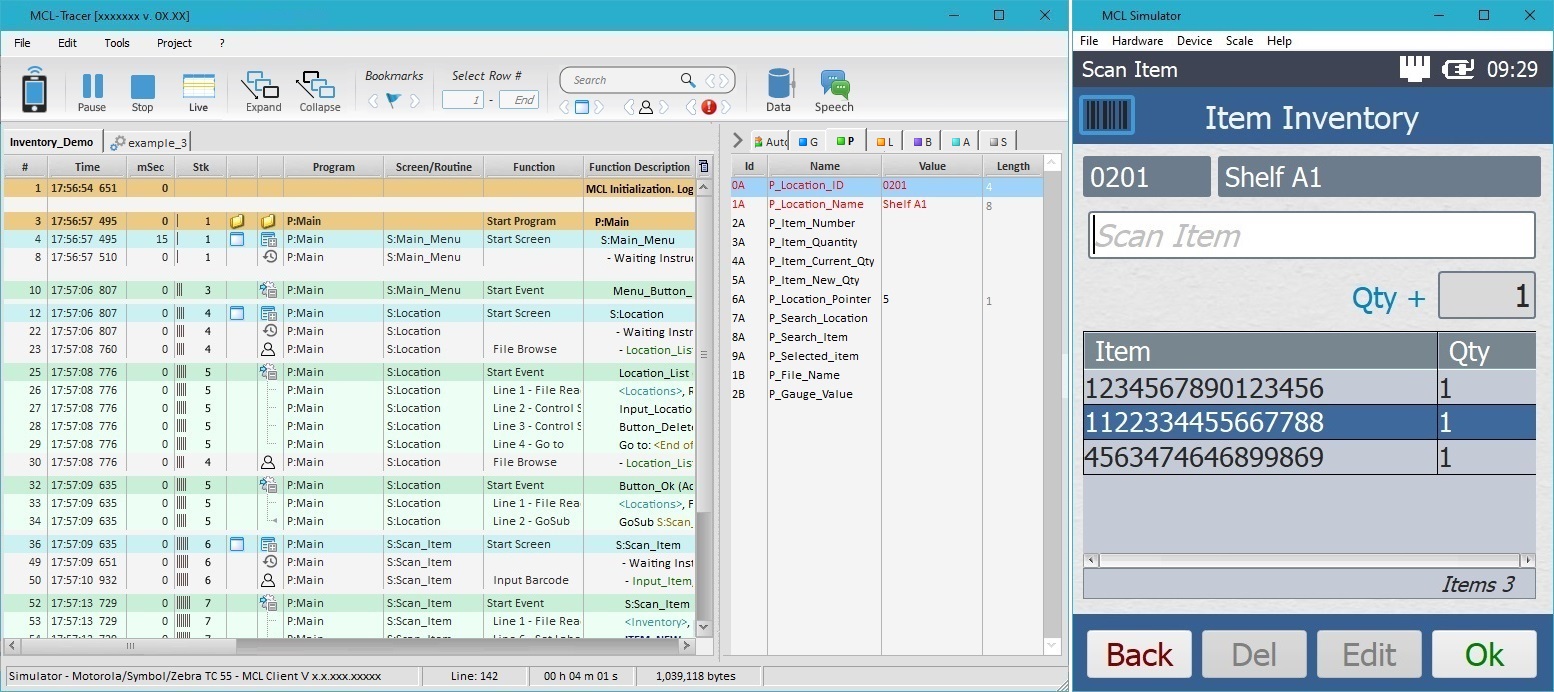Expand the variables panel chevron
This screenshot has width=1554, height=692.
tap(738, 141)
